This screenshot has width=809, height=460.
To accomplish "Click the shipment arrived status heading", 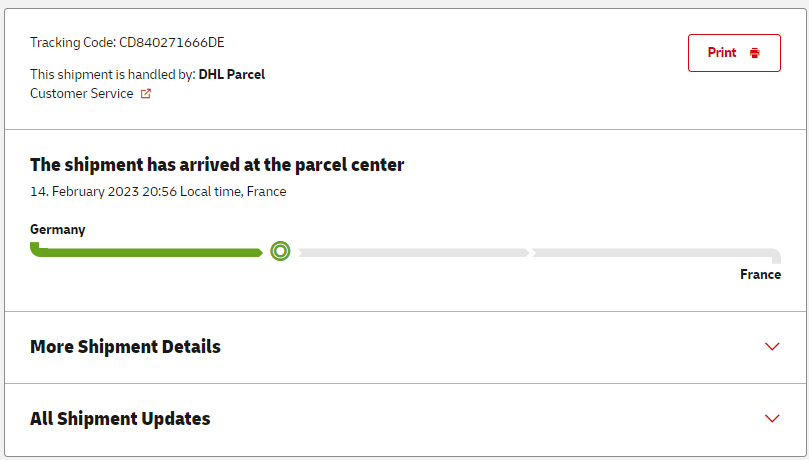I will 217,165.
